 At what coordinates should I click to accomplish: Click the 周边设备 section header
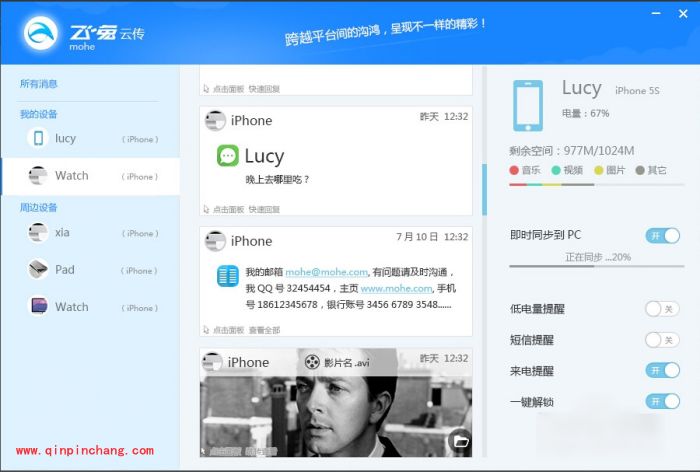click(39, 208)
